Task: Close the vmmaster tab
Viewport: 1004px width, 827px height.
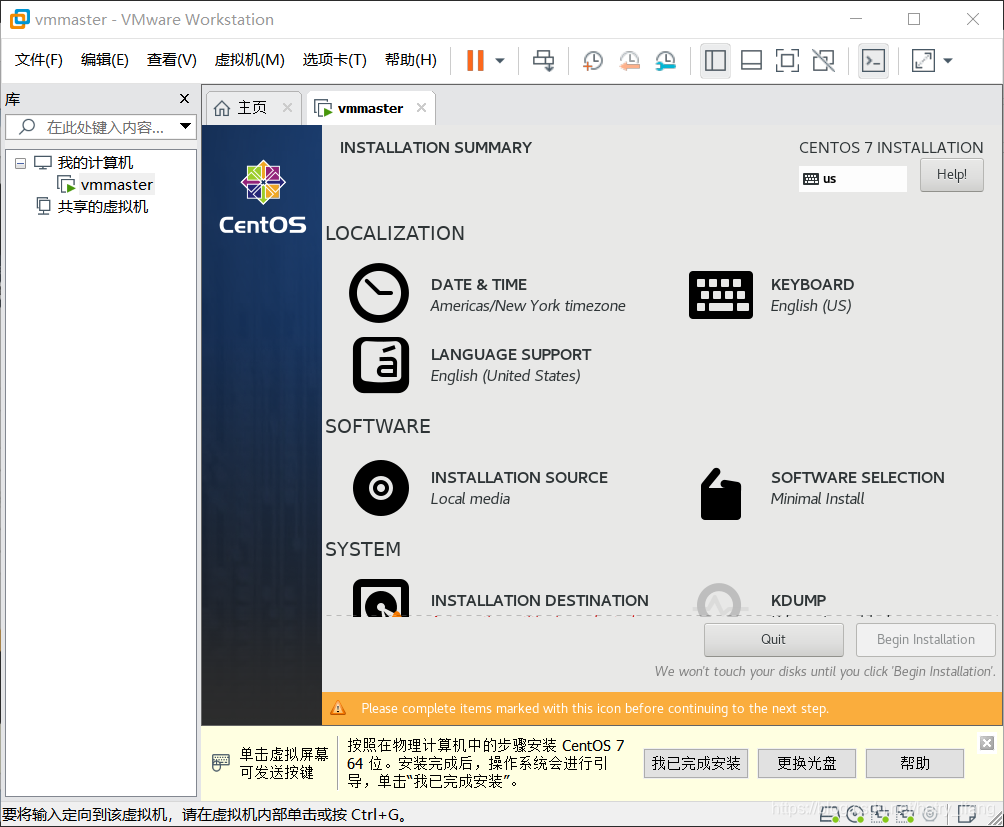Action: (x=421, y=108)
